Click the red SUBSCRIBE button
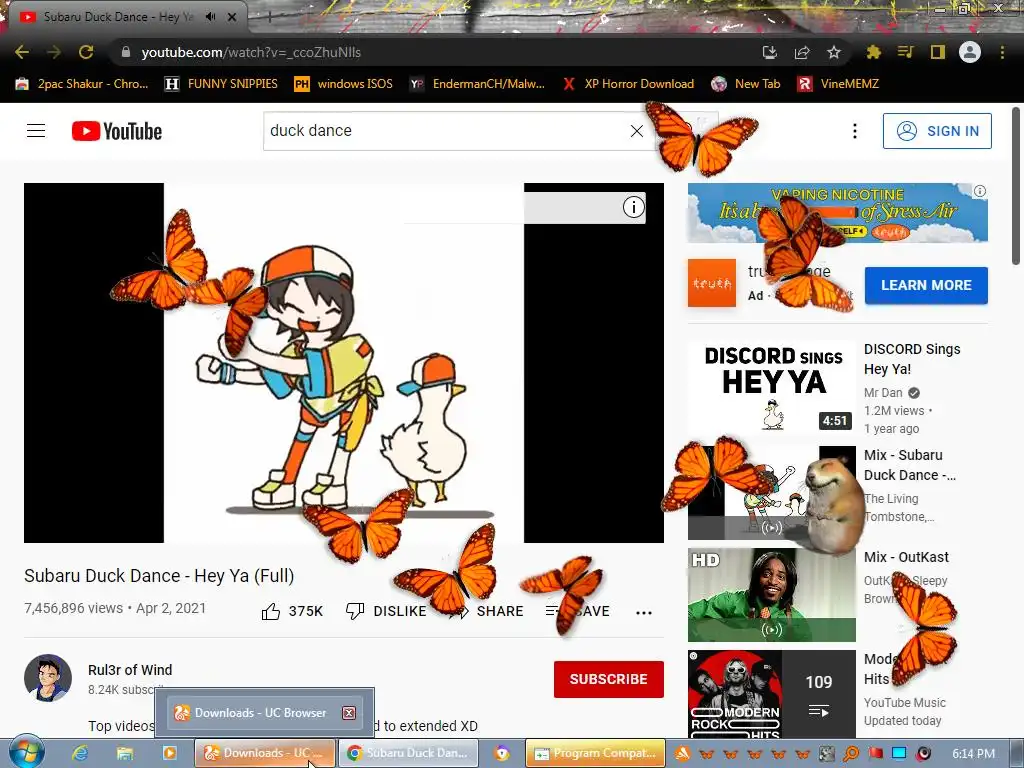Screen dimensions: 1024x768 (609, 679)
